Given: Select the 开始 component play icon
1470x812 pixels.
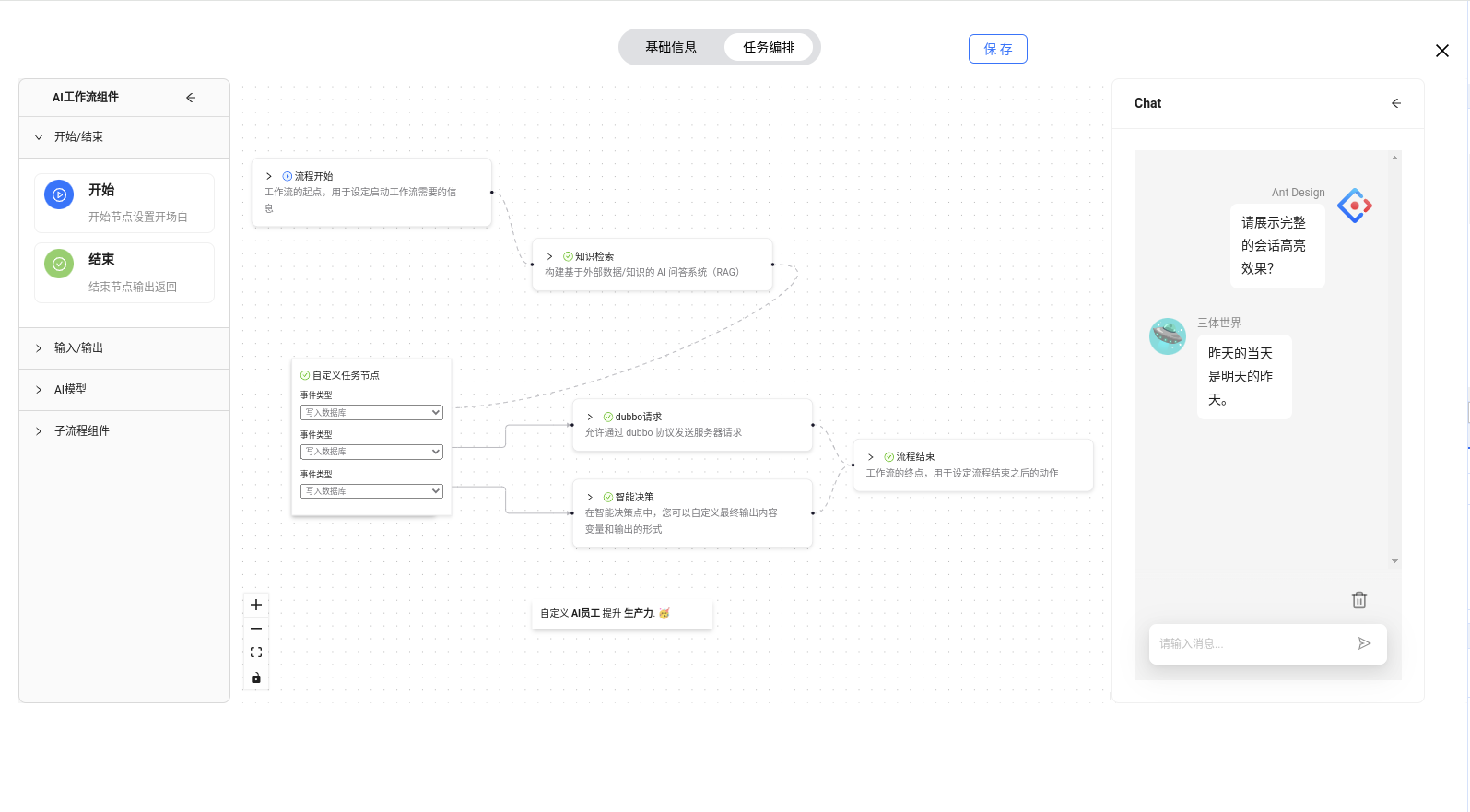Looking at the screenshot, I should pos(59,194).
